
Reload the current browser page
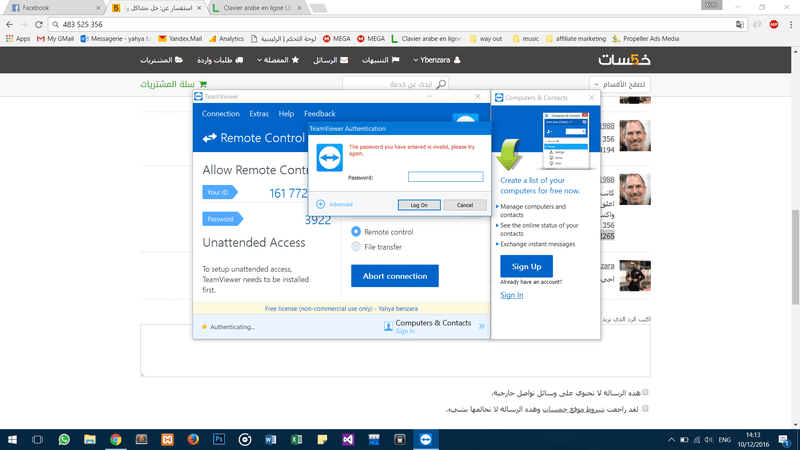click(39, 24)
